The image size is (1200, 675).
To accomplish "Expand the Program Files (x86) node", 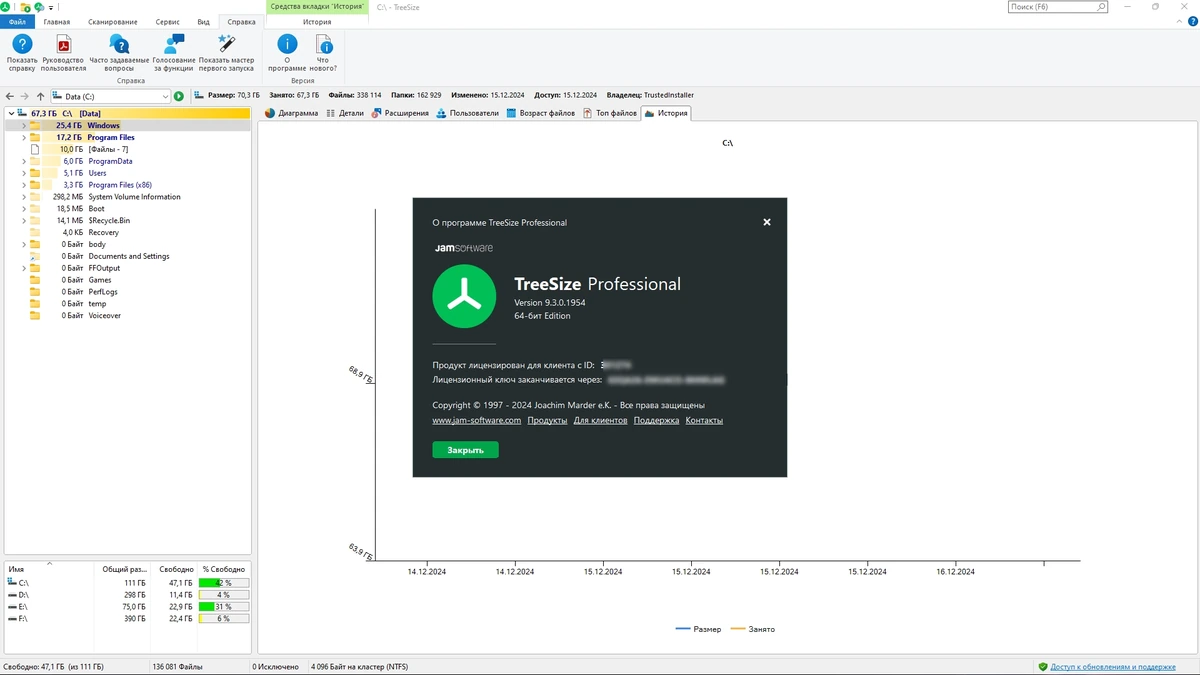I will pos(23,185).
